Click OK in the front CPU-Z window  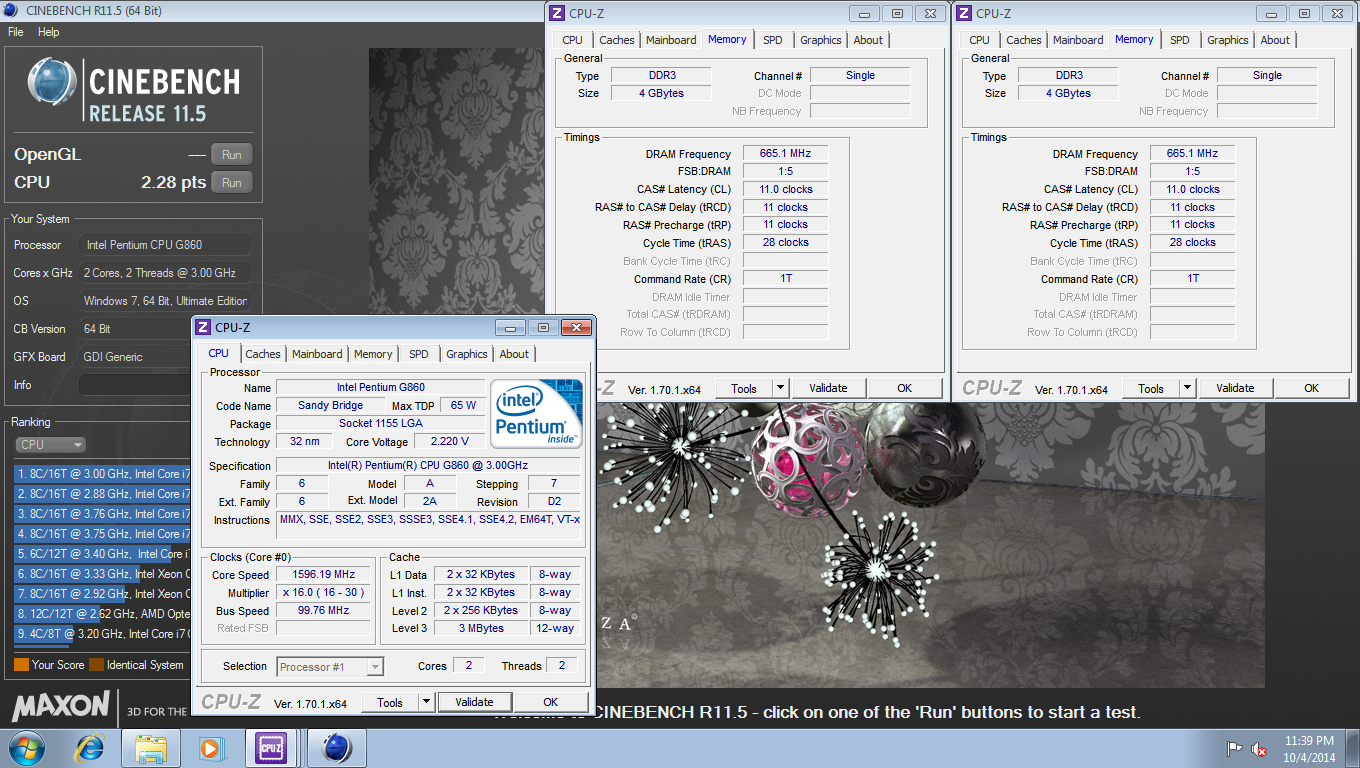coord(550,702)
